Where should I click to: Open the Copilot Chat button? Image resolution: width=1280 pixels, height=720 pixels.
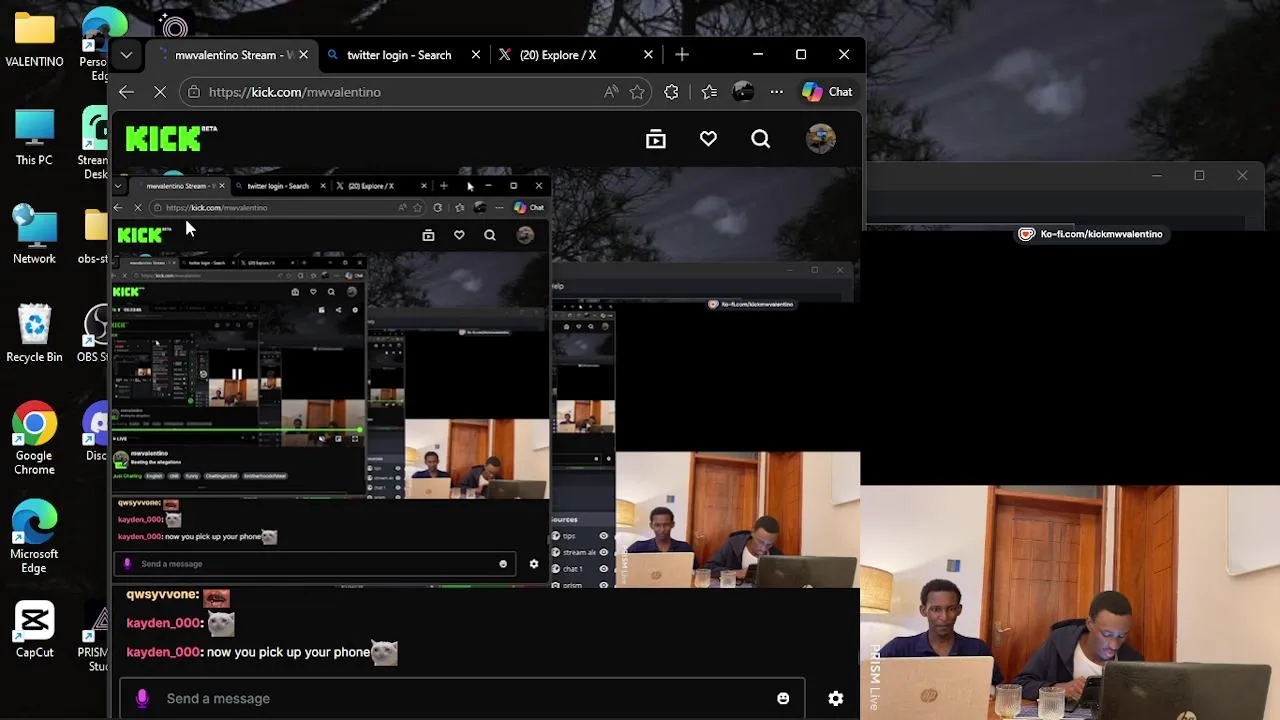(x=827, y=92)
